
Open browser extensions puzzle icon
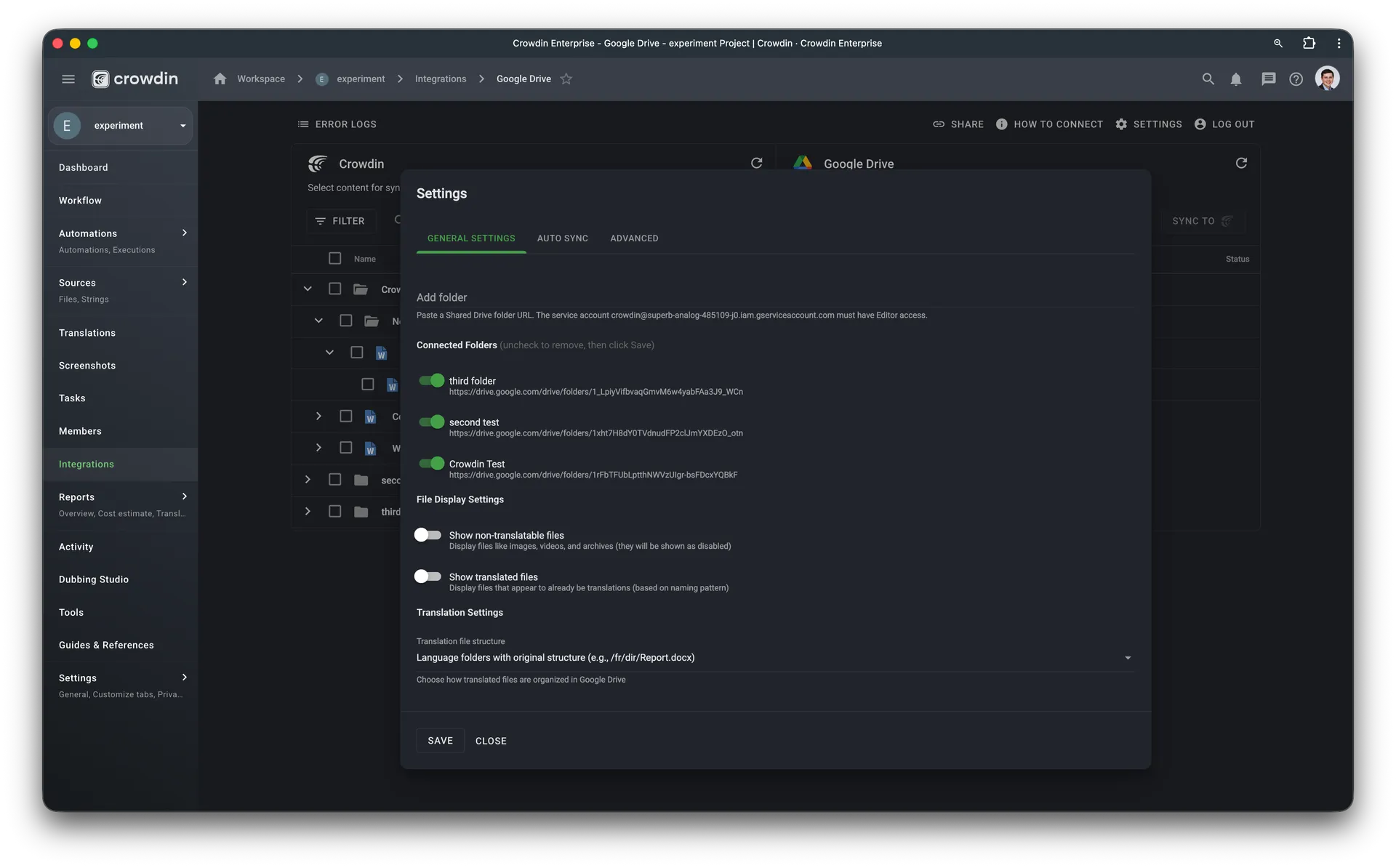pos(1309,43)
